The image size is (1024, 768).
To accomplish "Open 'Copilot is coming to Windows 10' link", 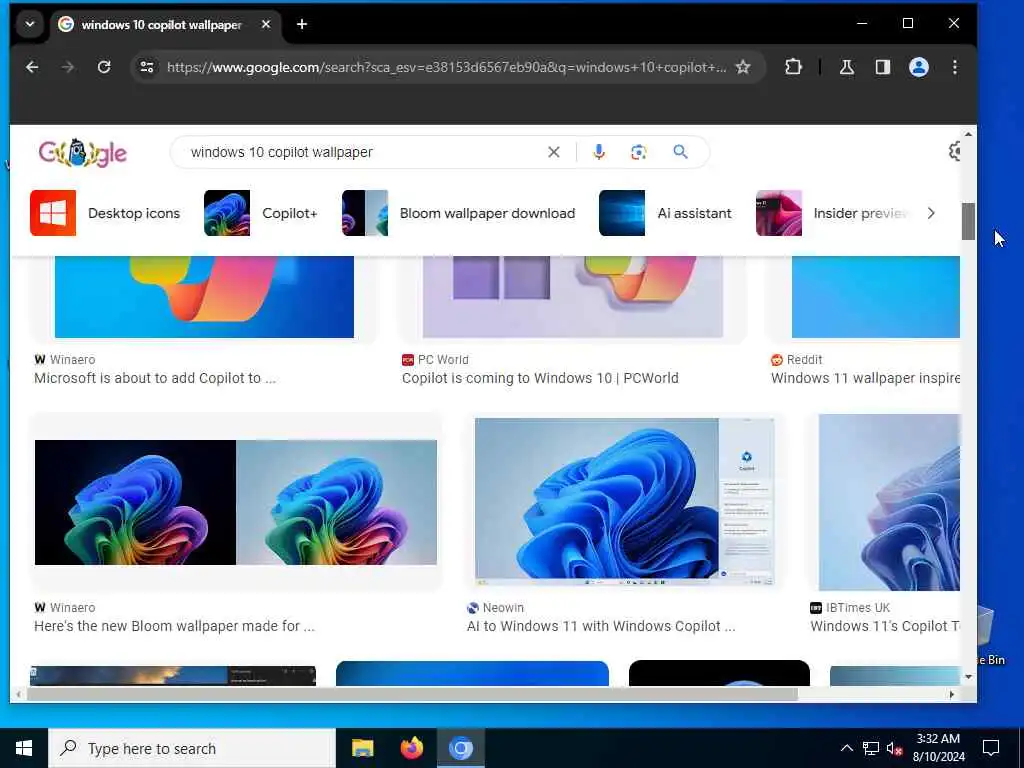I will click(x=540, y=378).
